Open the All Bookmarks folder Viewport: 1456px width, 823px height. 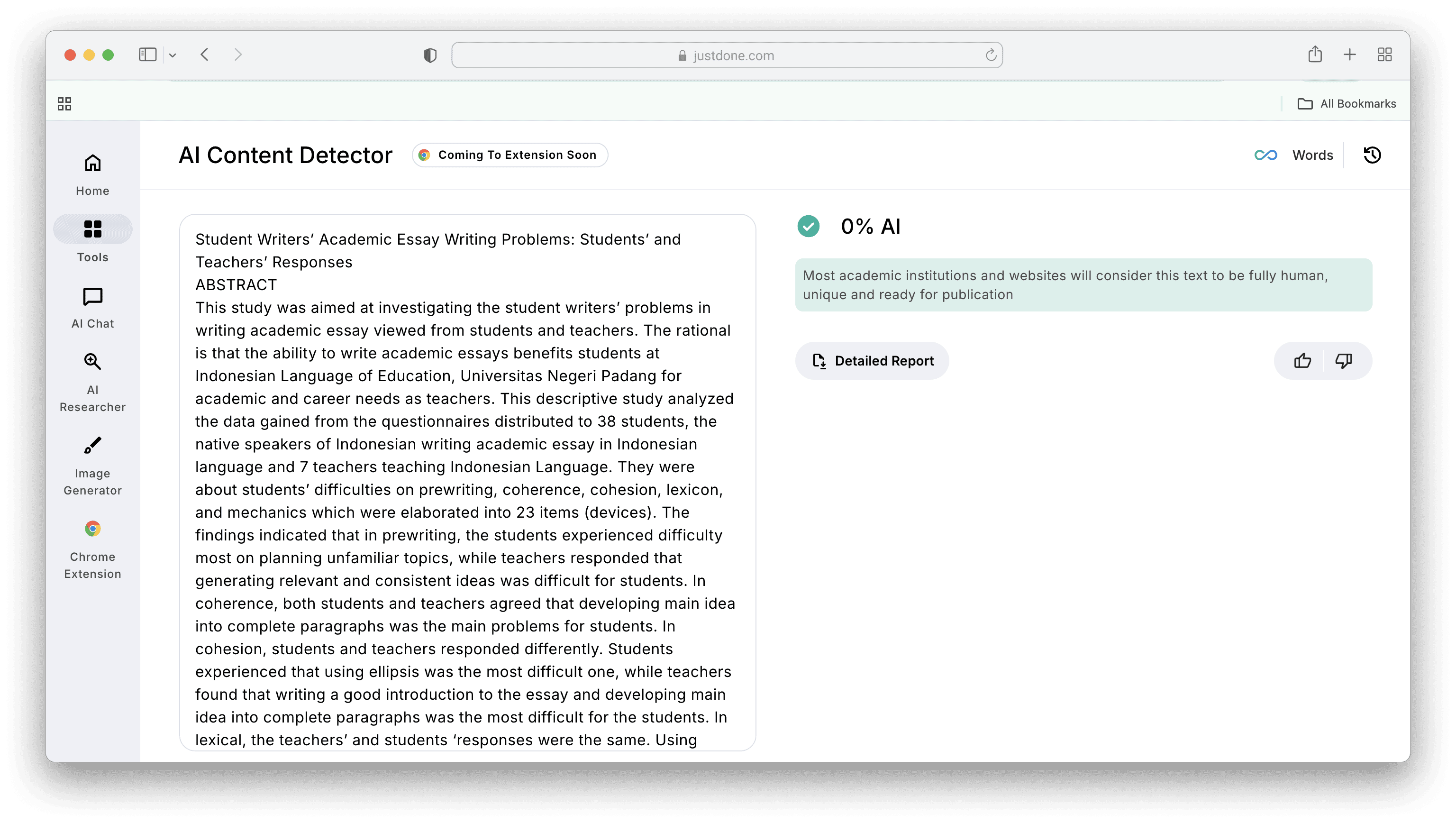(x=1347, y=104)
